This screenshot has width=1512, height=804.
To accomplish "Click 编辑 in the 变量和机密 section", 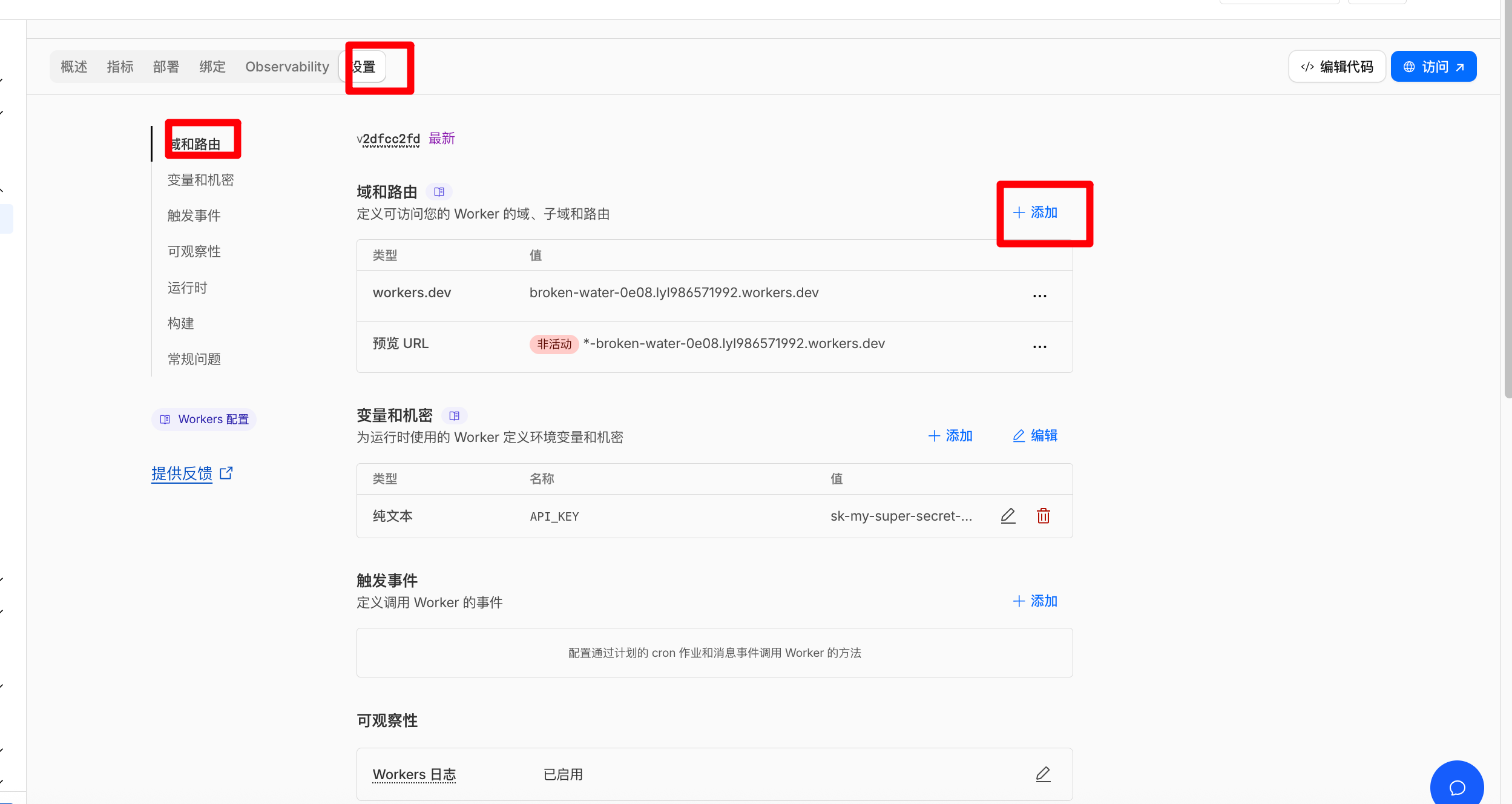I will point(1035,436).
